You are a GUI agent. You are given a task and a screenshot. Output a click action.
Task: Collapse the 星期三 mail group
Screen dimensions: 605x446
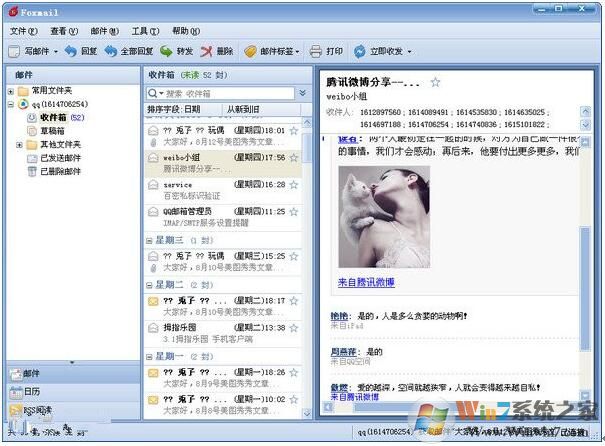pyautogui.click(x=149, y=241)
